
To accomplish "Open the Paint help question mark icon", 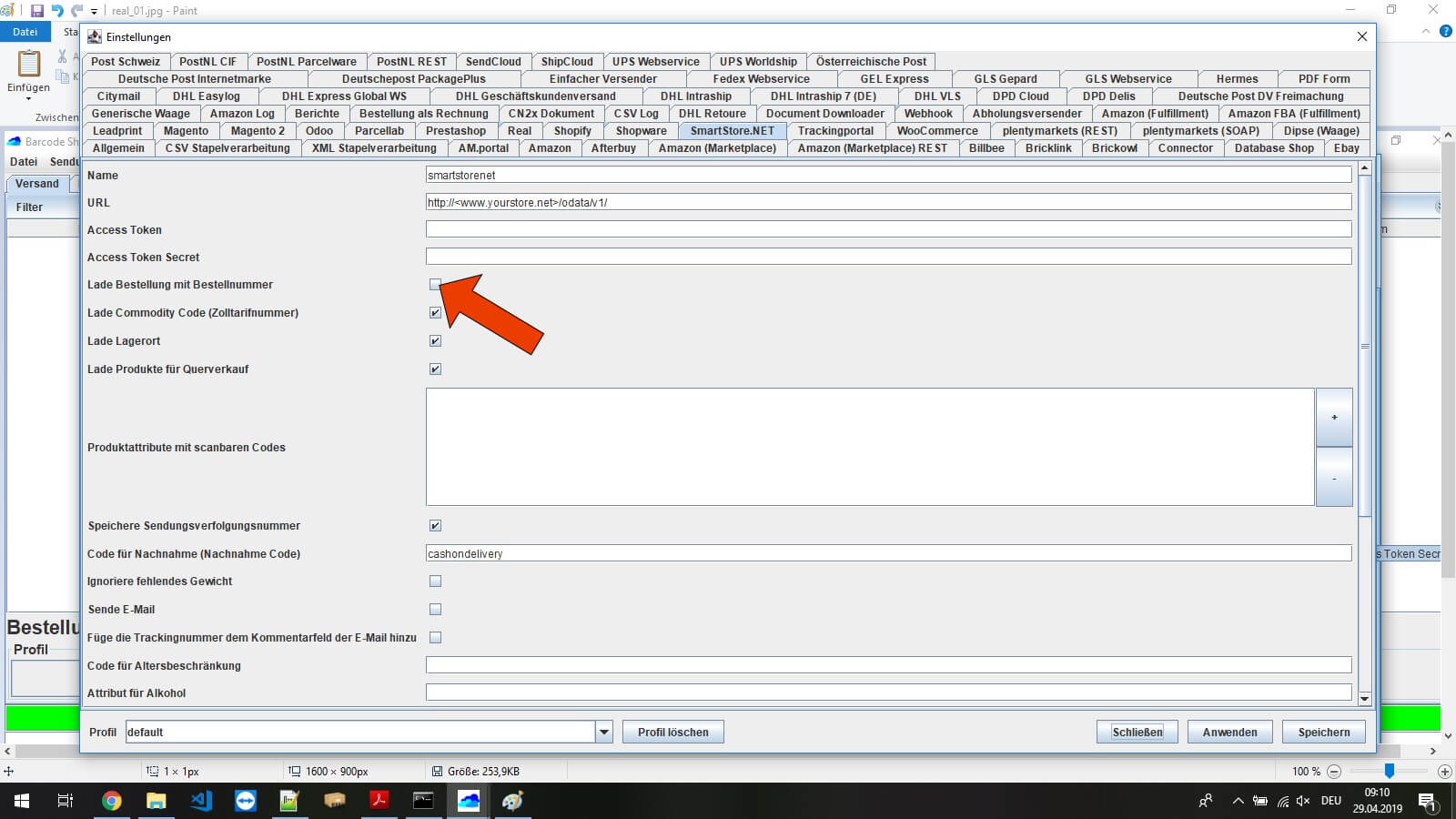I will coord(1446,31).
